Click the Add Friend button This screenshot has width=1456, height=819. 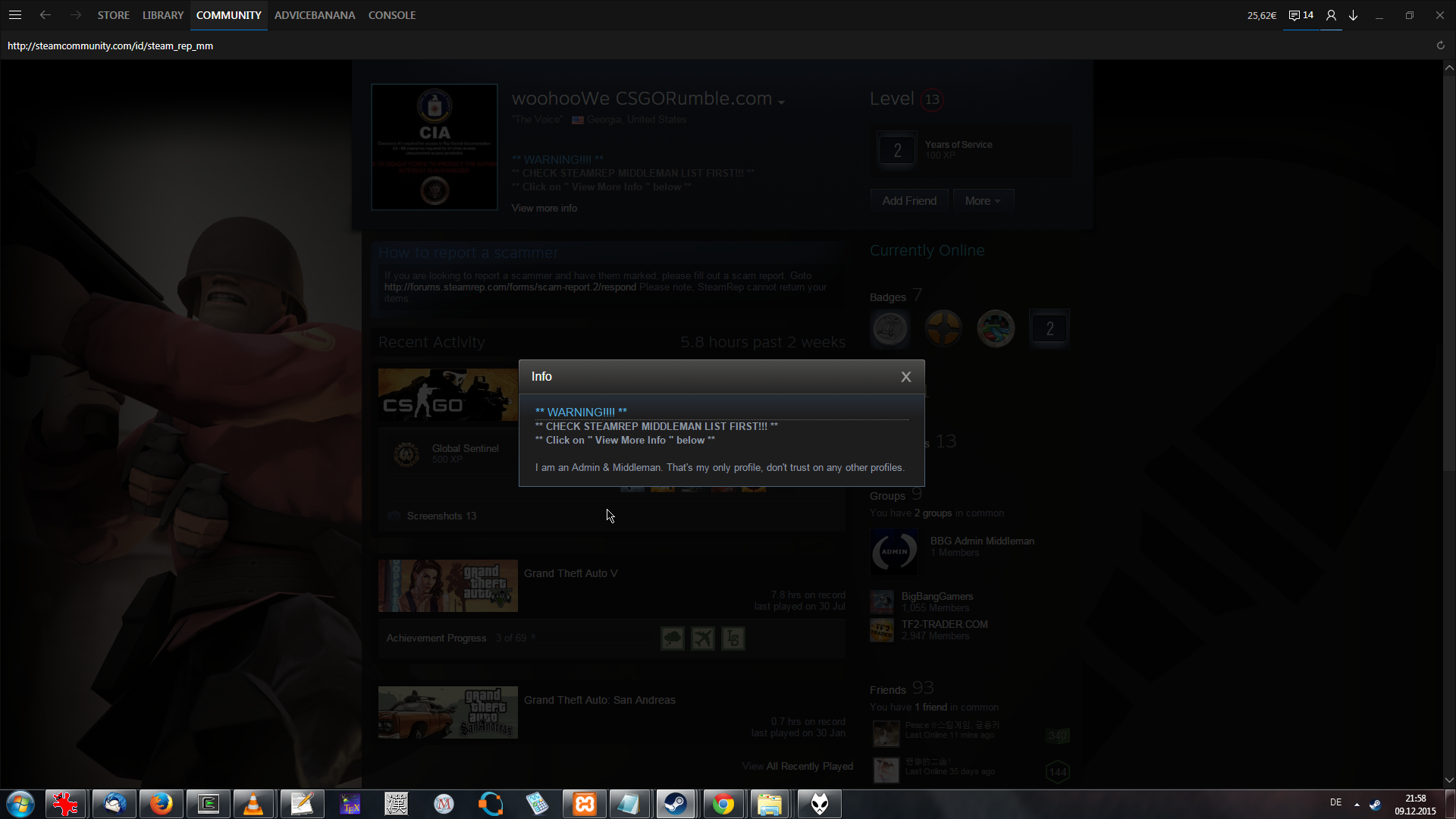(909, 201)
